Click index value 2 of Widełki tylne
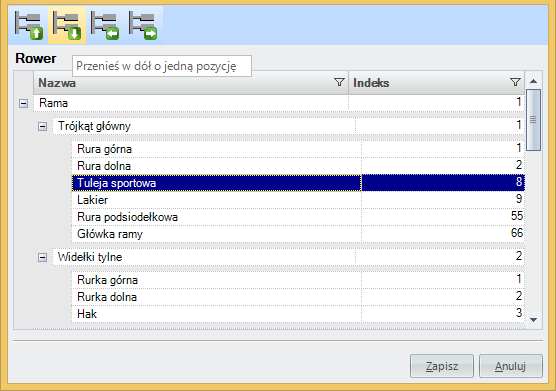 519,256
